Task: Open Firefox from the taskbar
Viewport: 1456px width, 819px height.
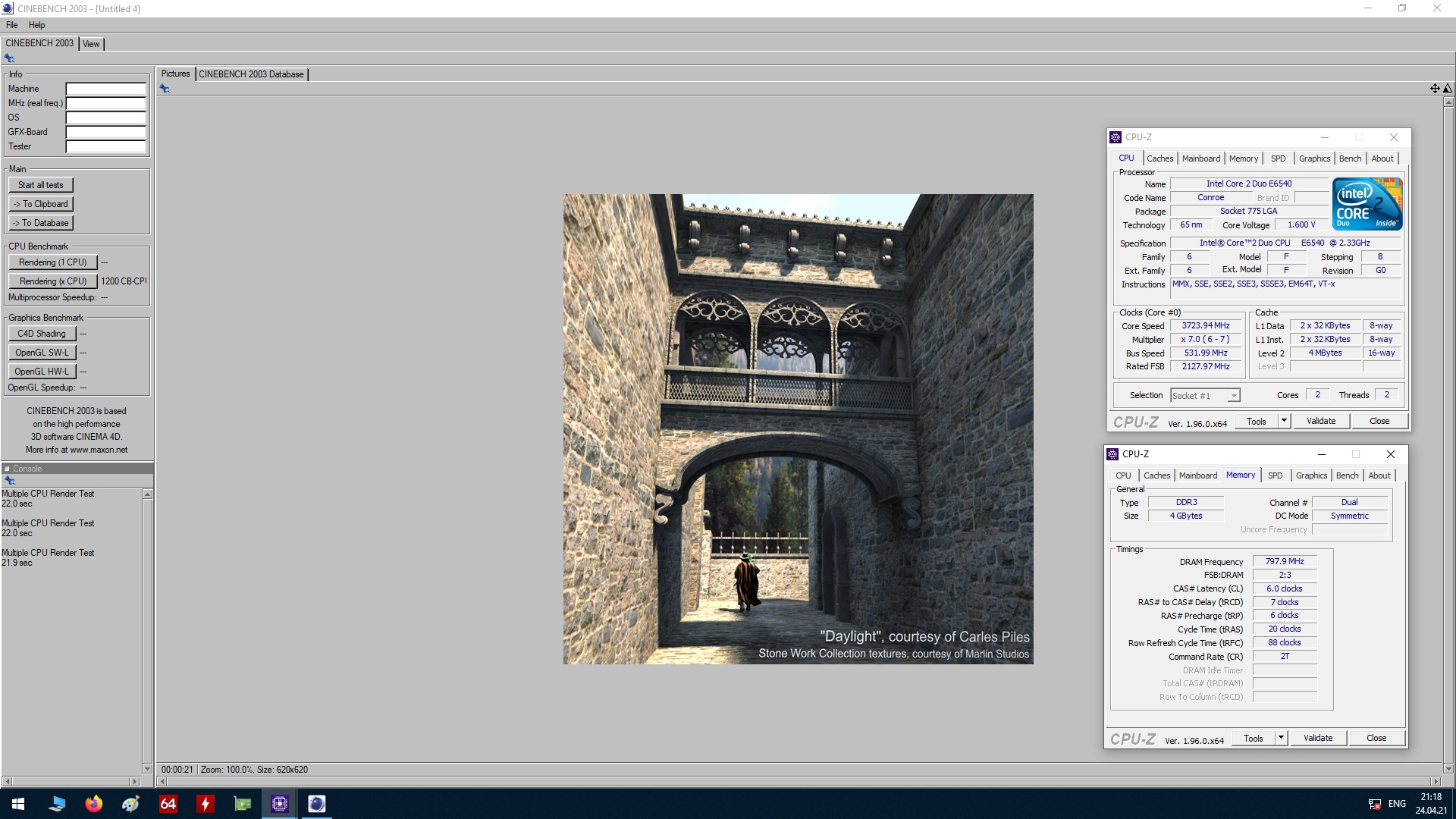Action: click(93, 804)
